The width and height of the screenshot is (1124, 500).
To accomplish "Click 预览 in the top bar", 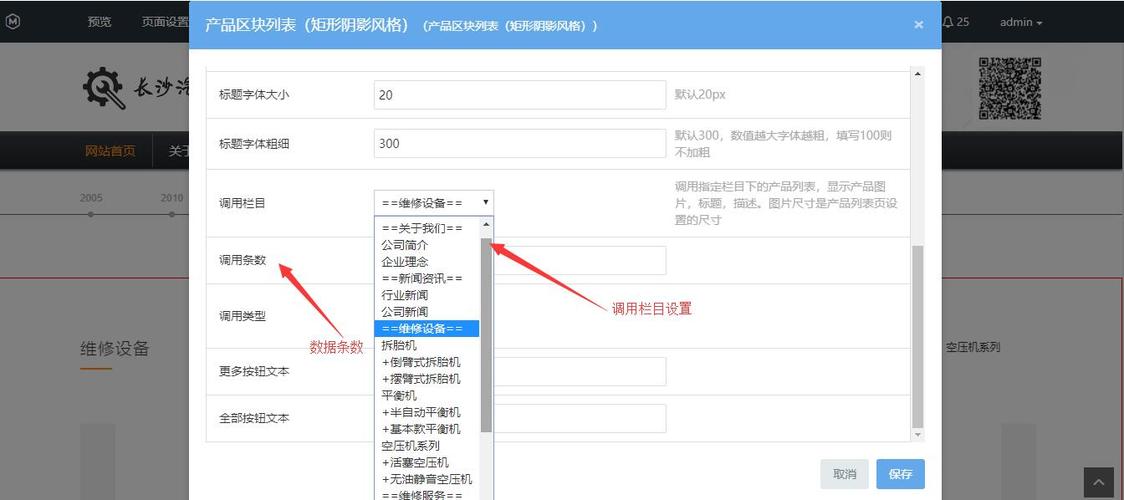I will [100, 22].
